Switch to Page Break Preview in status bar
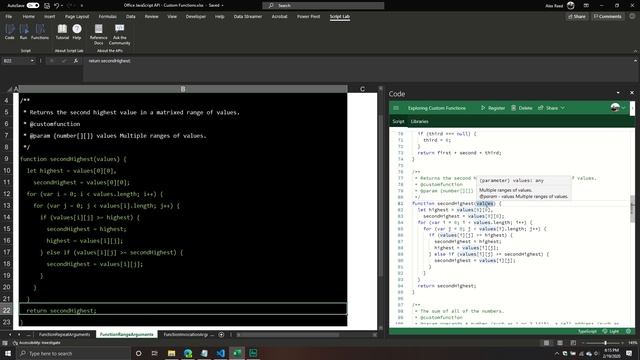640x360 pixels. point(573,343)
